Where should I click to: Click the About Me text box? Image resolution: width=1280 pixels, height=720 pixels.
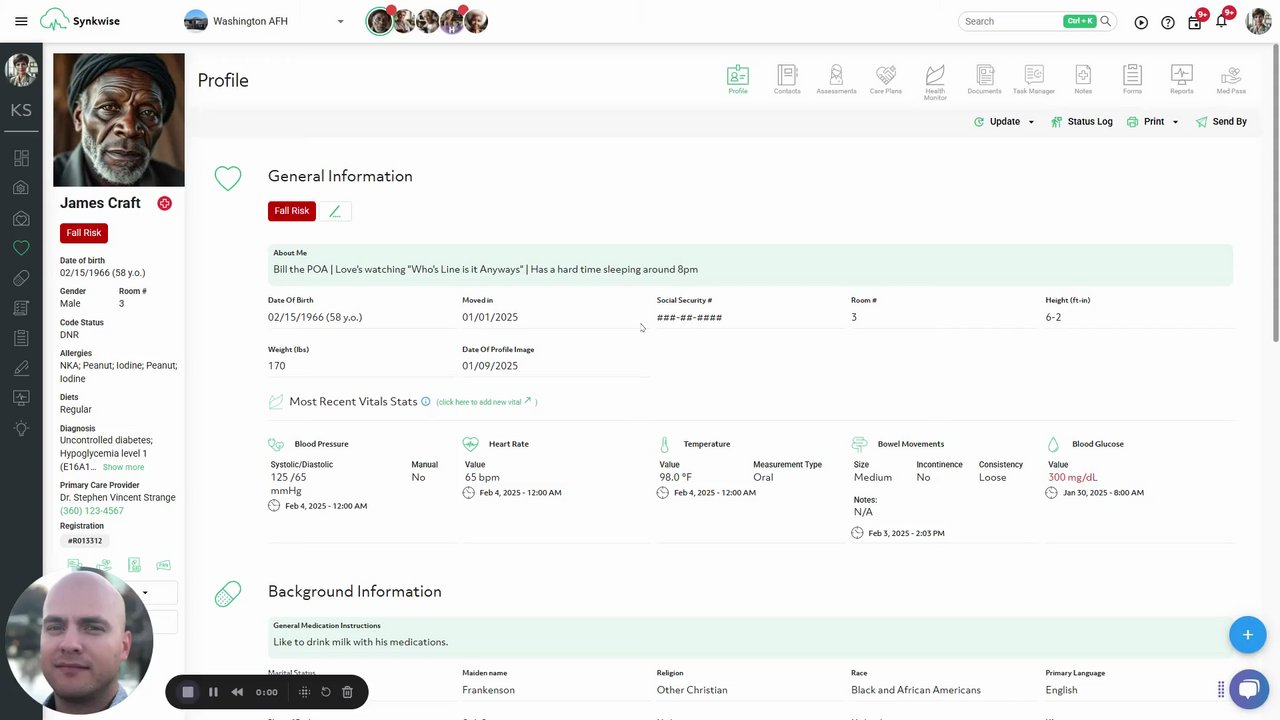750,264
